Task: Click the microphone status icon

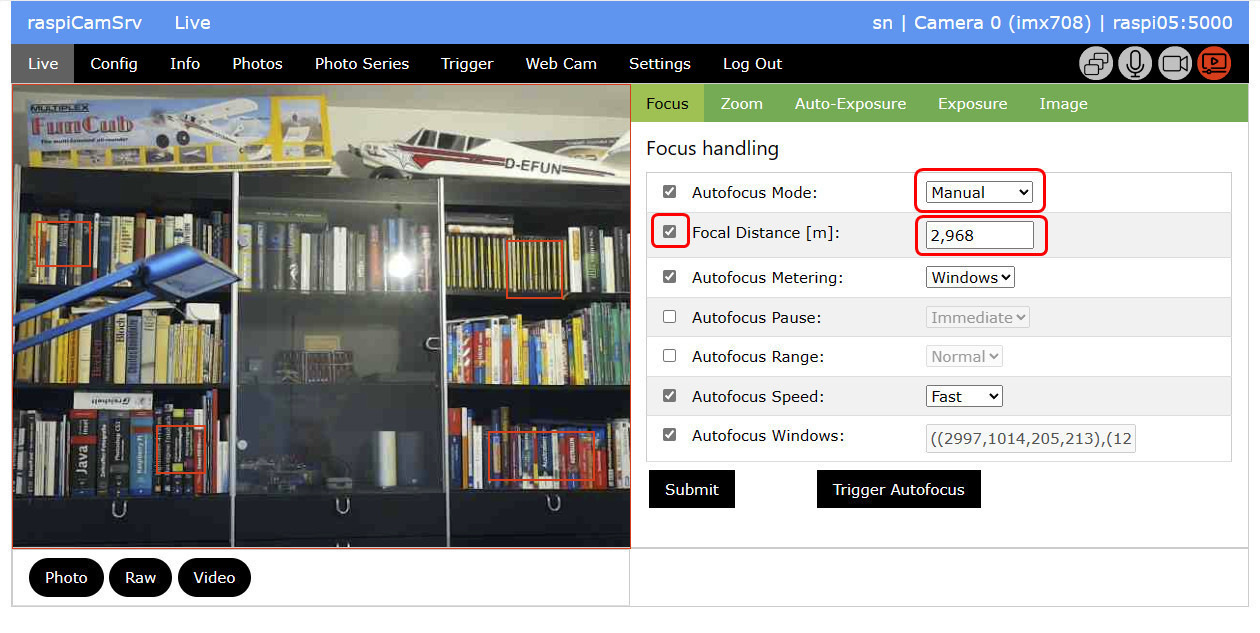Action: [x=1135, y=64]
